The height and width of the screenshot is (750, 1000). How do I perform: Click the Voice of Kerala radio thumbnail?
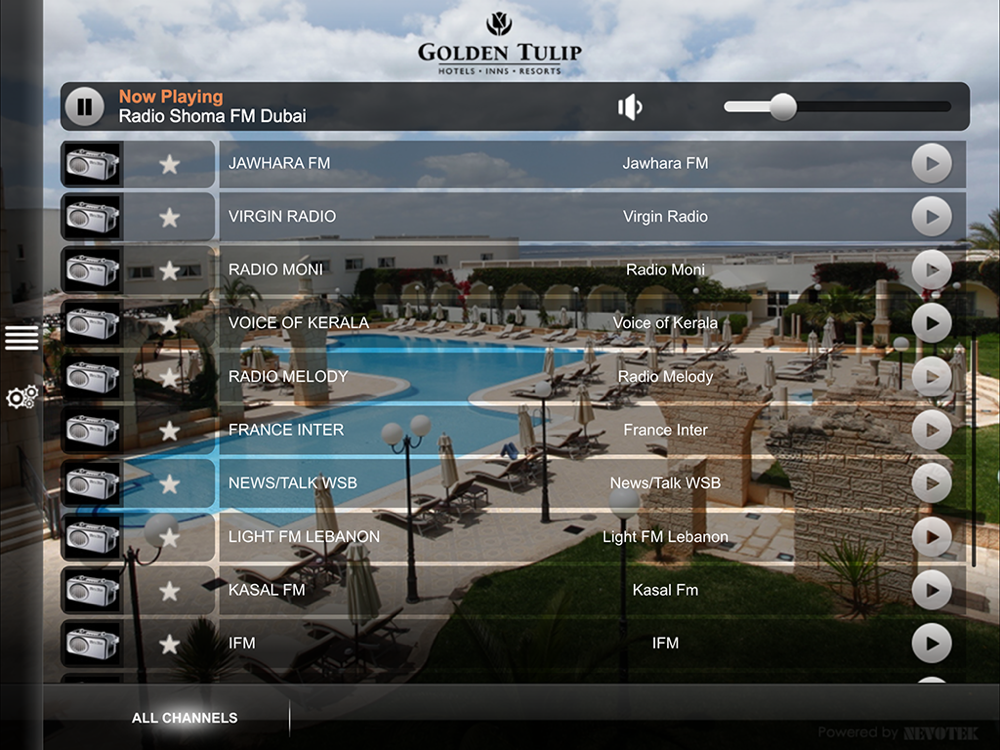click(x=92, y=323)
